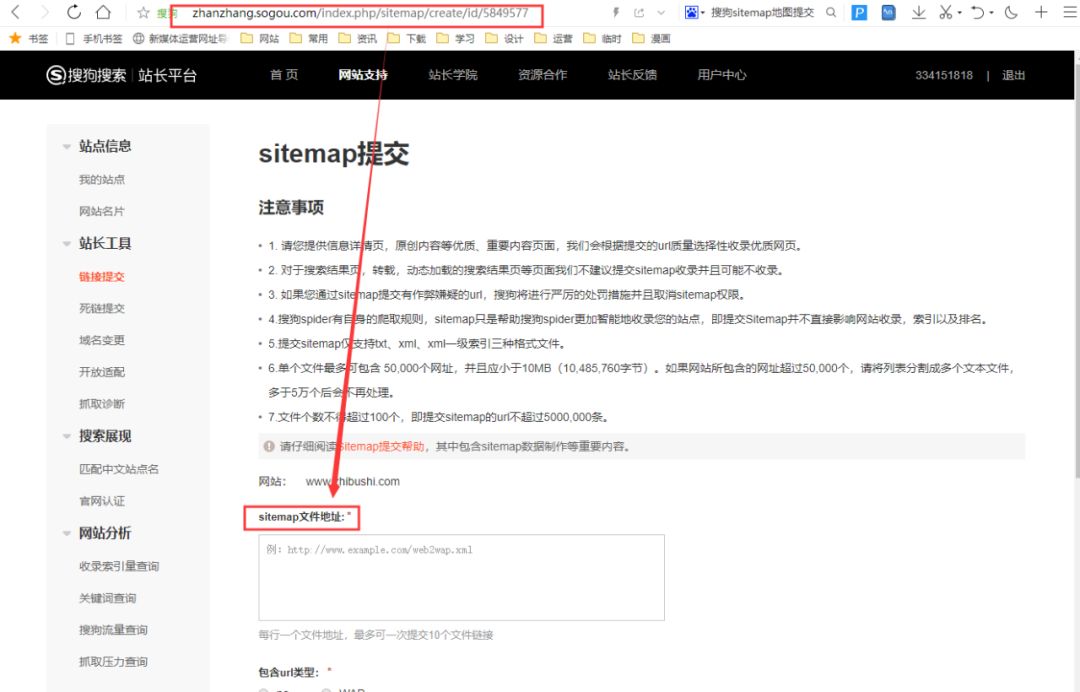The height and width of the screenshot is (692, 1080).
Task: Go to 首页 in the top navigation
Action: [x=284, y=75]
